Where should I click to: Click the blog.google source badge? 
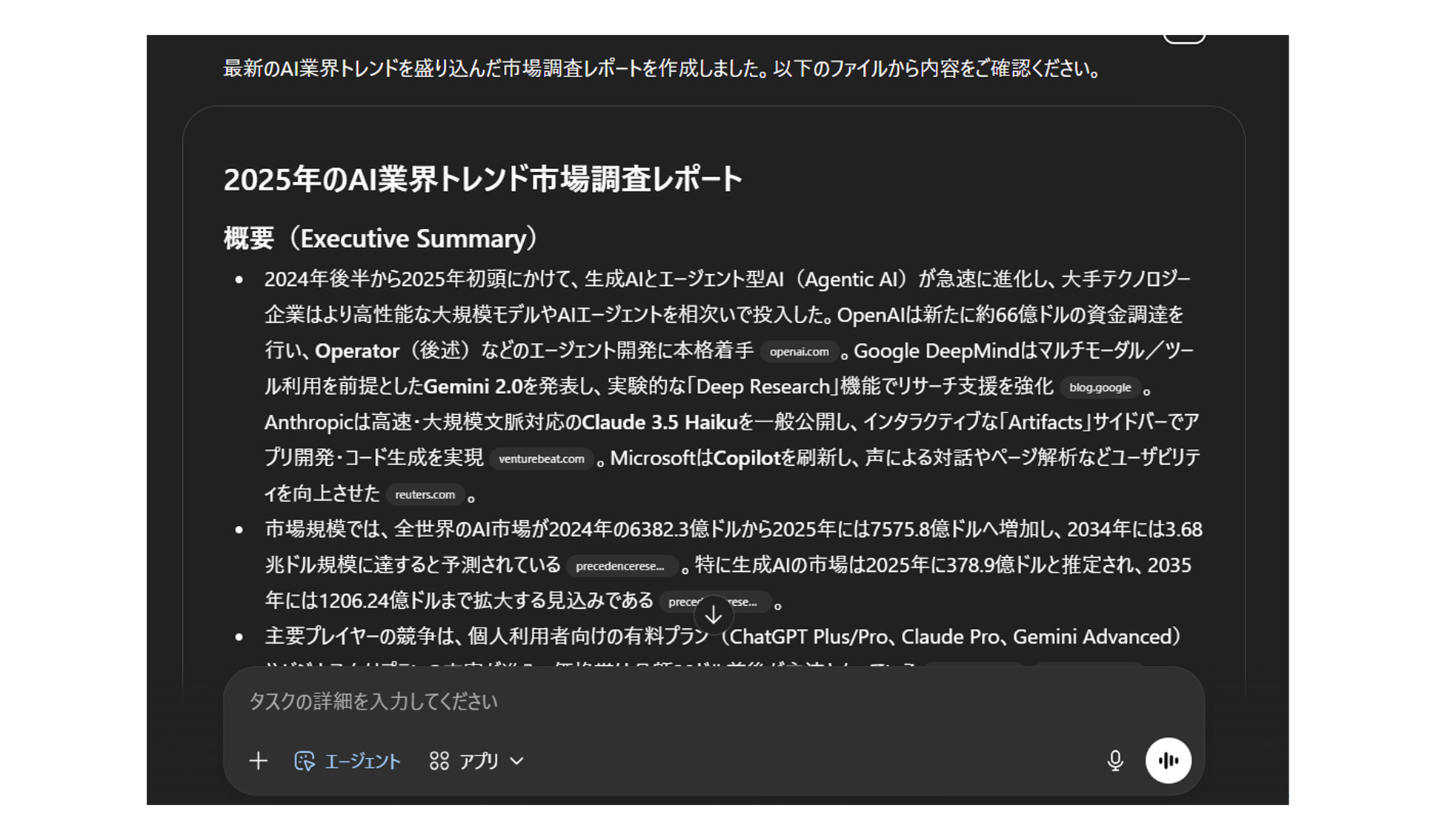tap(1100, 387)
